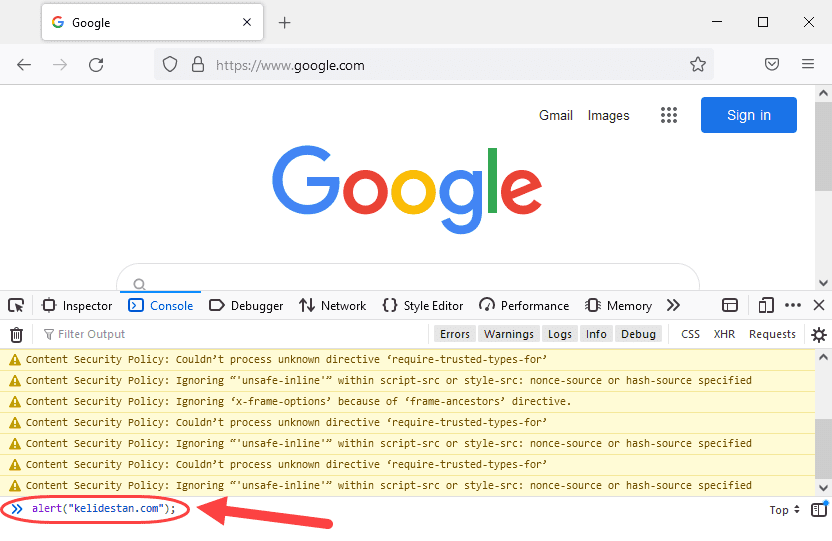The width and height of the screenshot is (832, 541).
Task: Click the page vertical scrollbar thumb
Action: 824,146
